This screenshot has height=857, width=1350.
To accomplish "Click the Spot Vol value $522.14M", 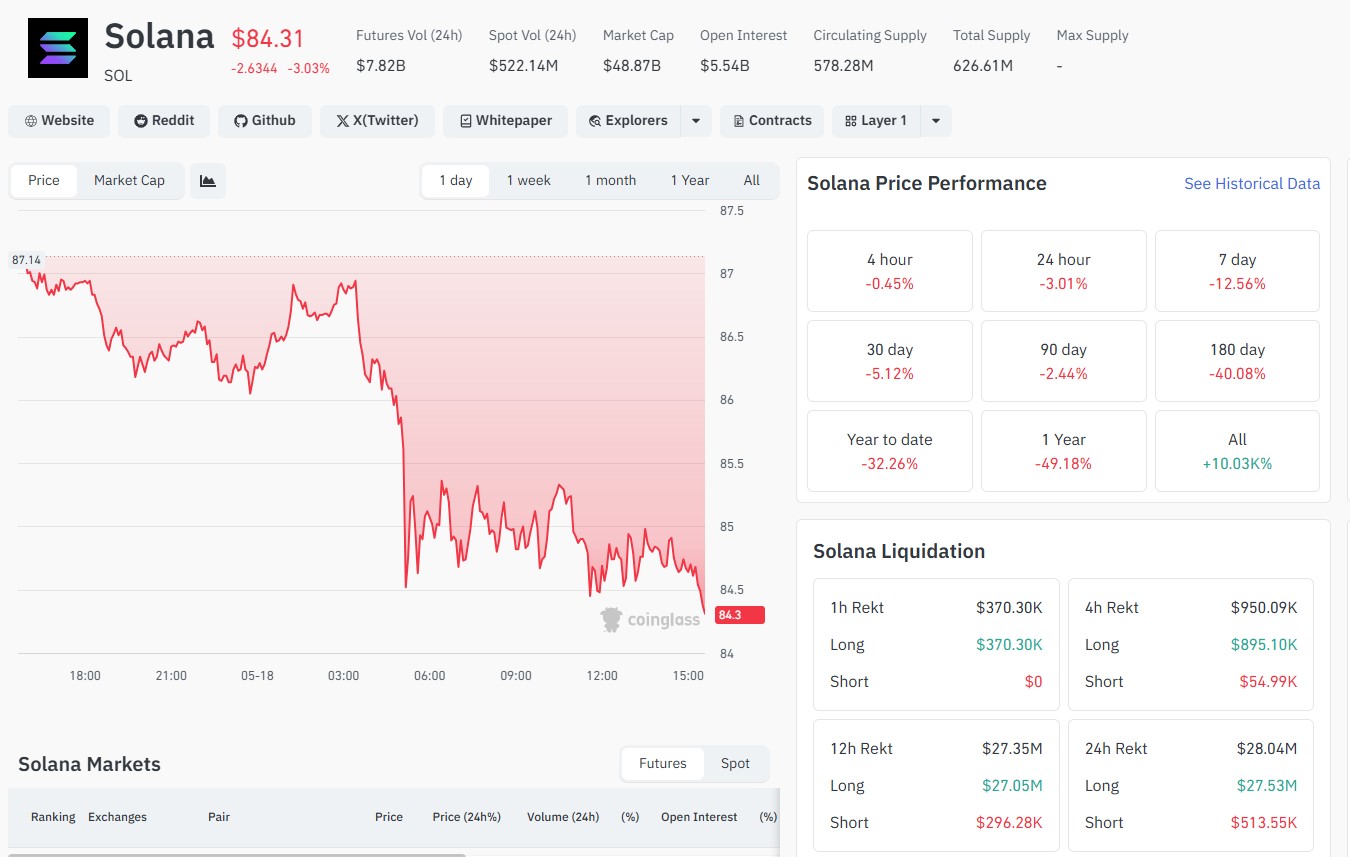I will (524, 66).
